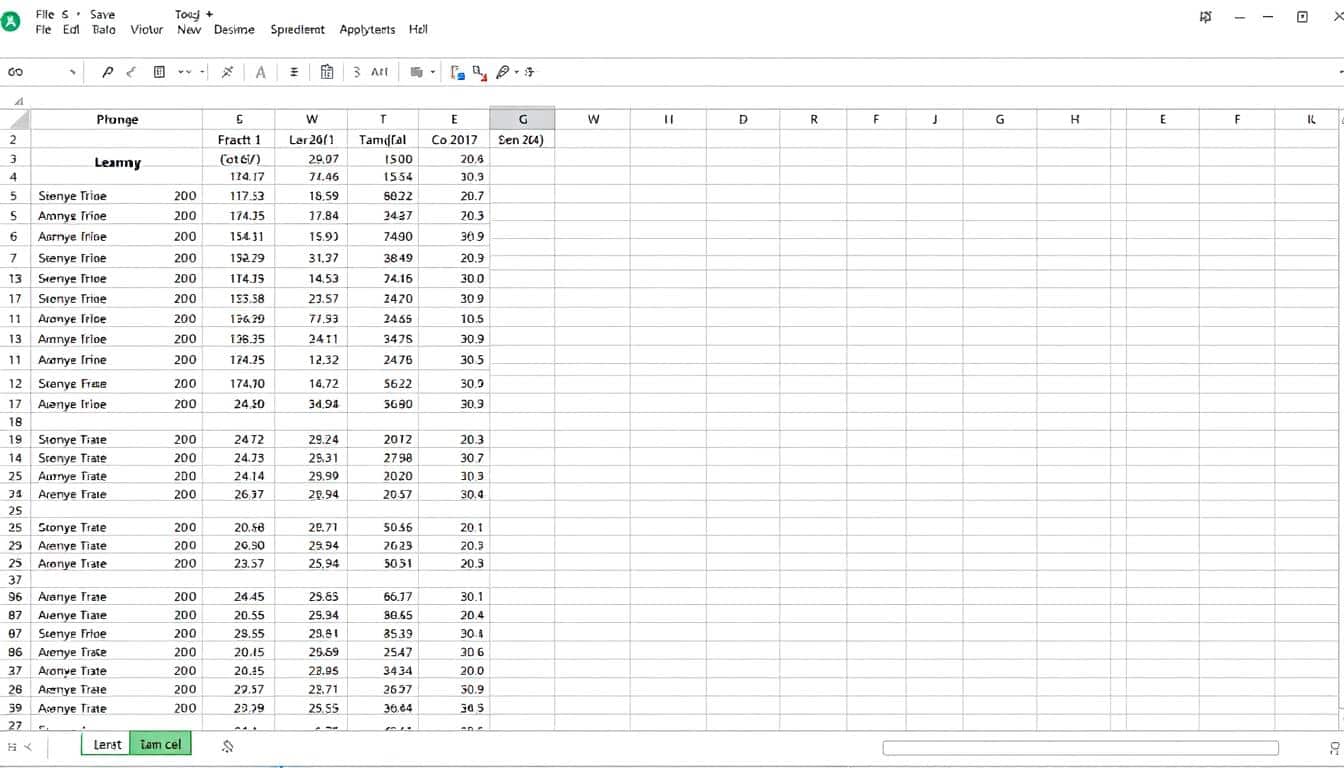The image size is (1344, 768).
Task: Click the gray fill shape icon
Action: (x=417, y=72)
